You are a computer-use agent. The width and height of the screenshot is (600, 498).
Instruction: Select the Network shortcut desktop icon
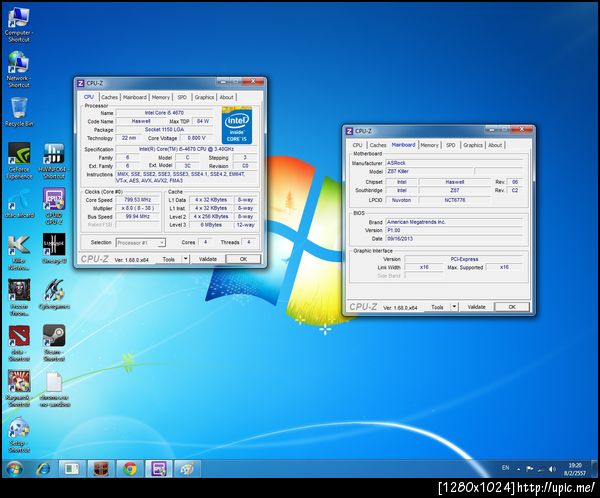pyautogui.click(x=18, y=64)
